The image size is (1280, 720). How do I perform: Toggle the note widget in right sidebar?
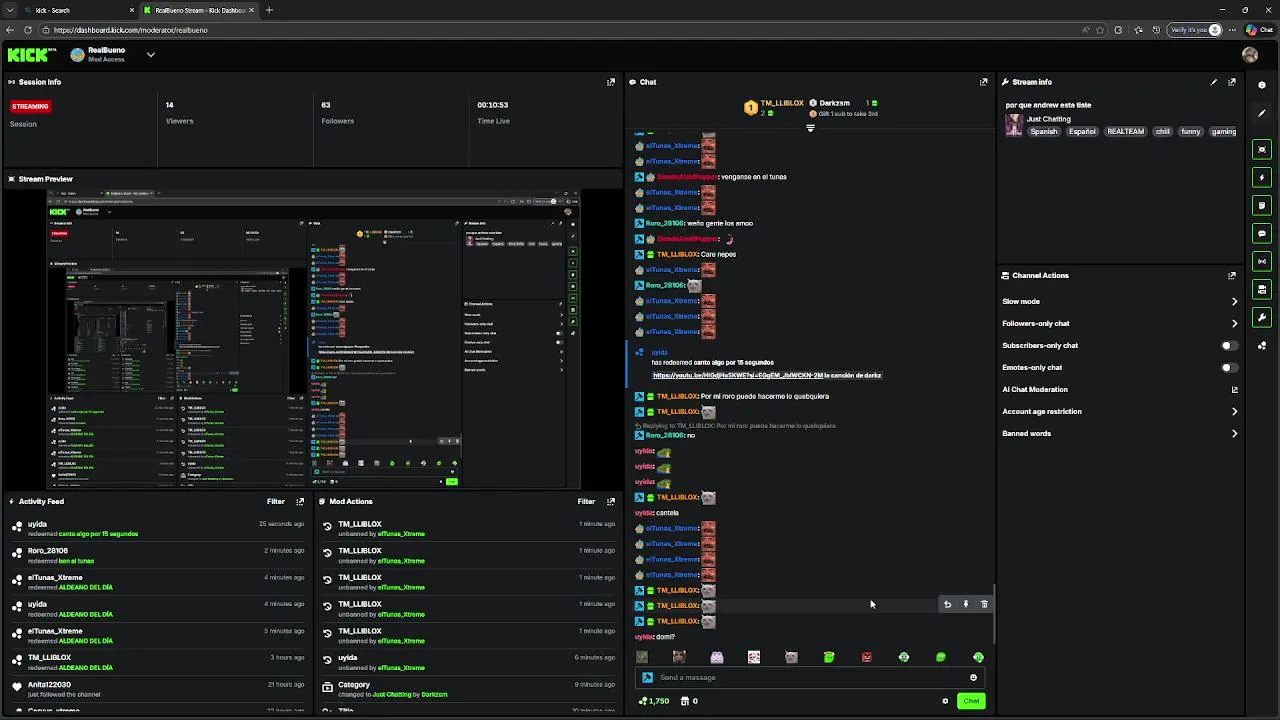pos(1262,205)
